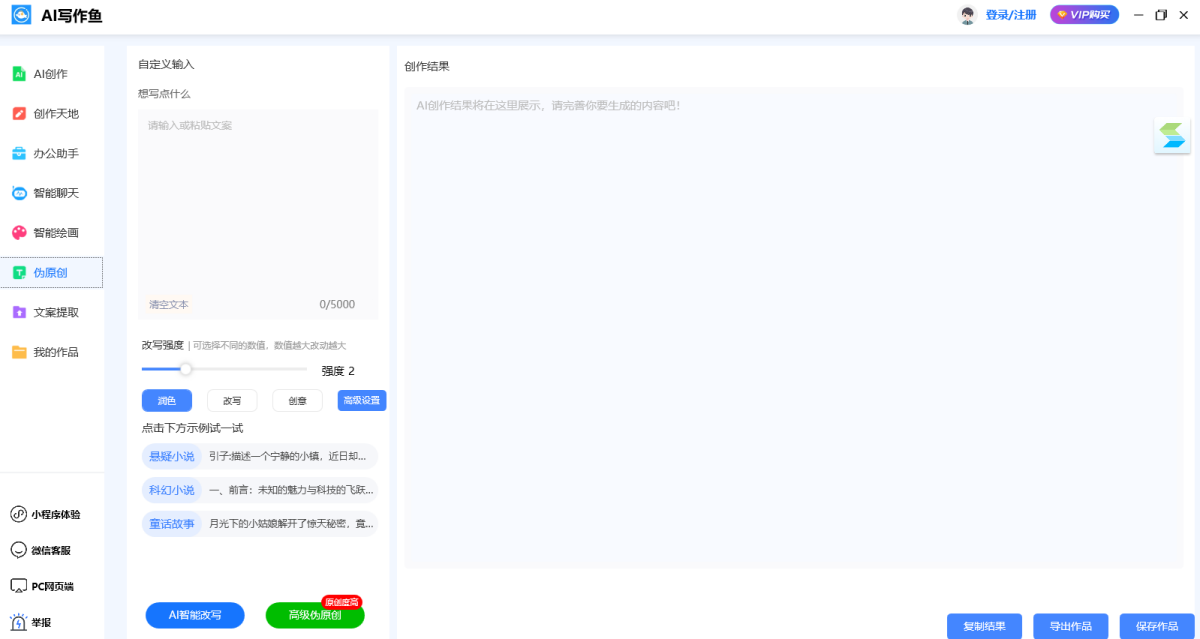The height and width of the screenshot is (639, 1200).
Task: Click the 复制结果 button
Action: [x=984, y=626]
